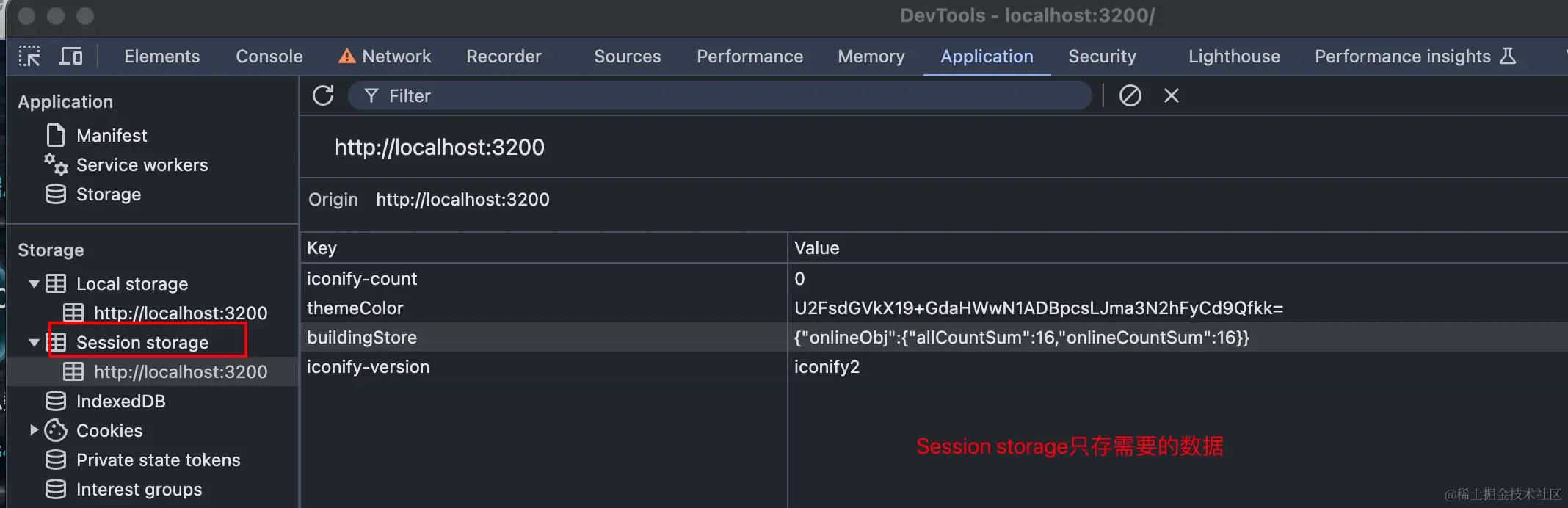Select localhost:3200 under Local storage

[x=180, y=313]
